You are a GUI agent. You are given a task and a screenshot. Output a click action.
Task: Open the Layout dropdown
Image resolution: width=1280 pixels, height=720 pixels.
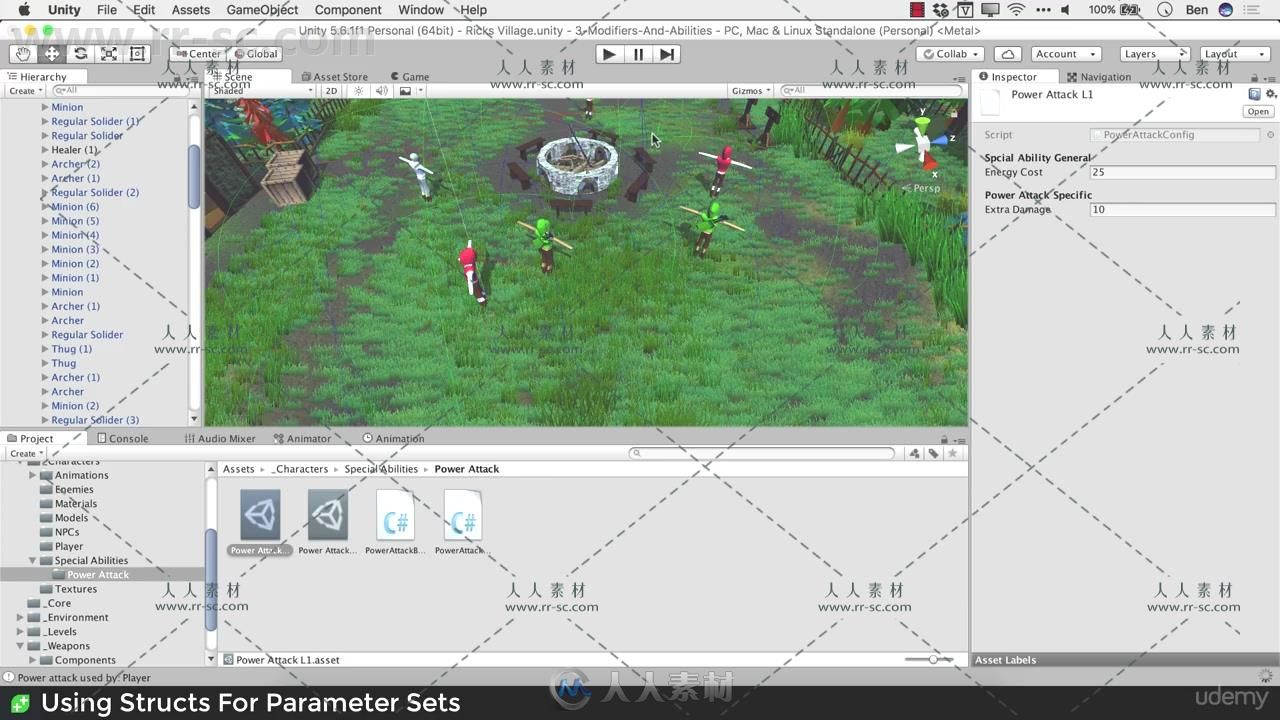1234,54
